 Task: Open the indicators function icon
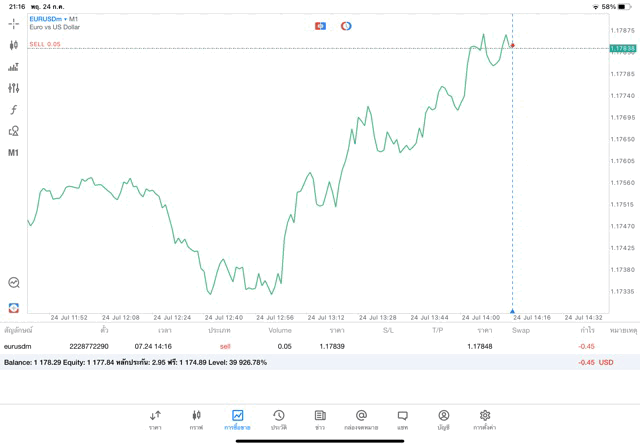tap(13, 109)
